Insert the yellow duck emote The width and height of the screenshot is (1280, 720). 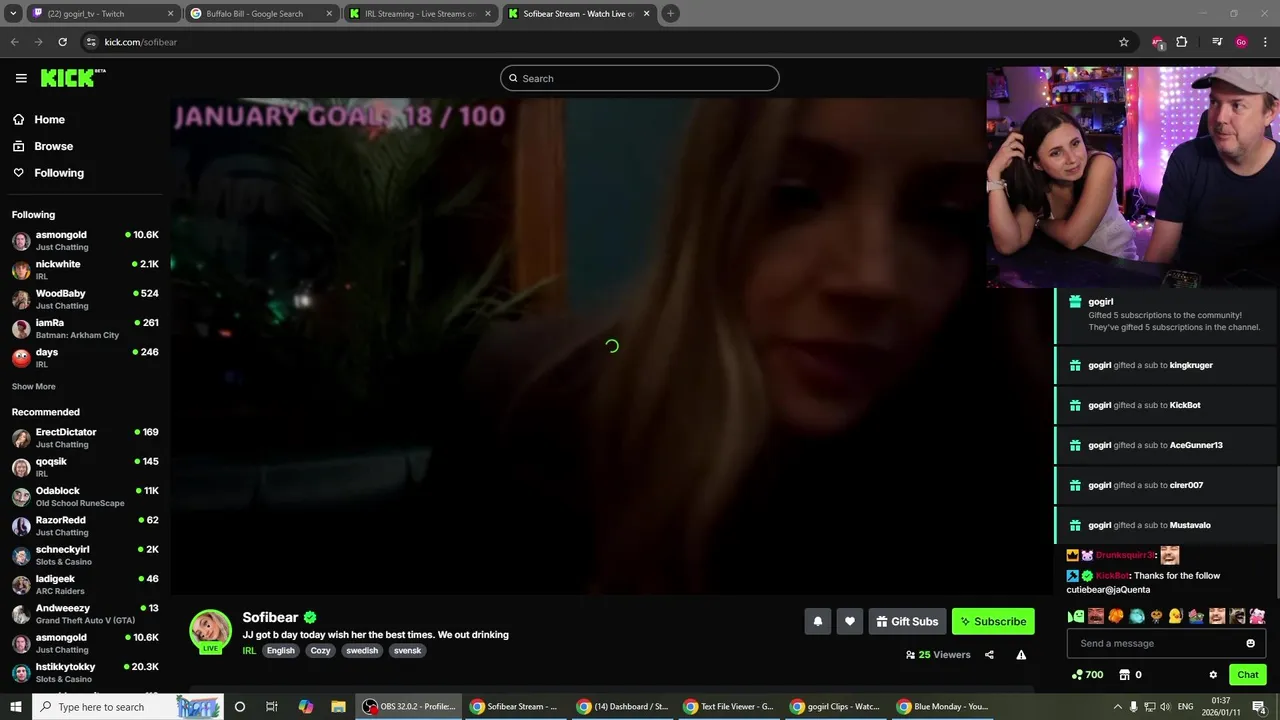click(x=1176, y=616)
